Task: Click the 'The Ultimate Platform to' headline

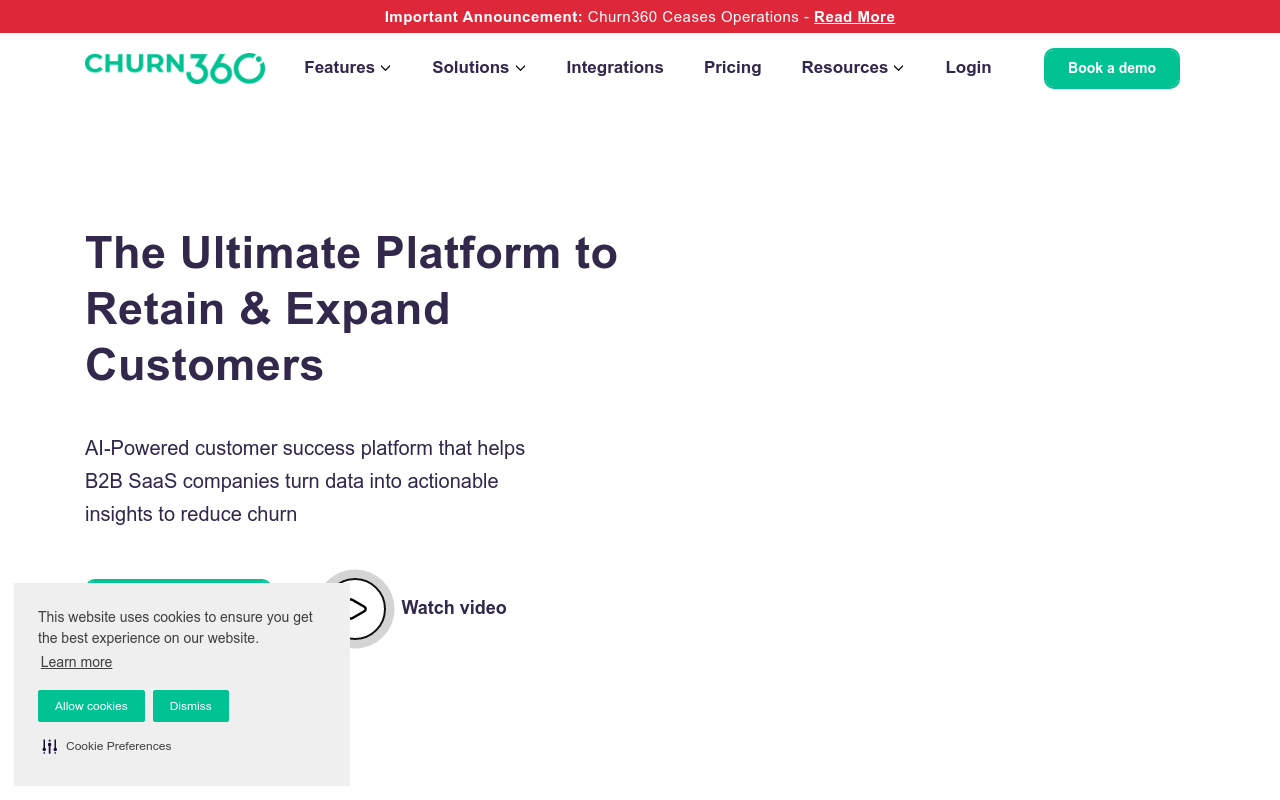Action: [x=352, y=252]
